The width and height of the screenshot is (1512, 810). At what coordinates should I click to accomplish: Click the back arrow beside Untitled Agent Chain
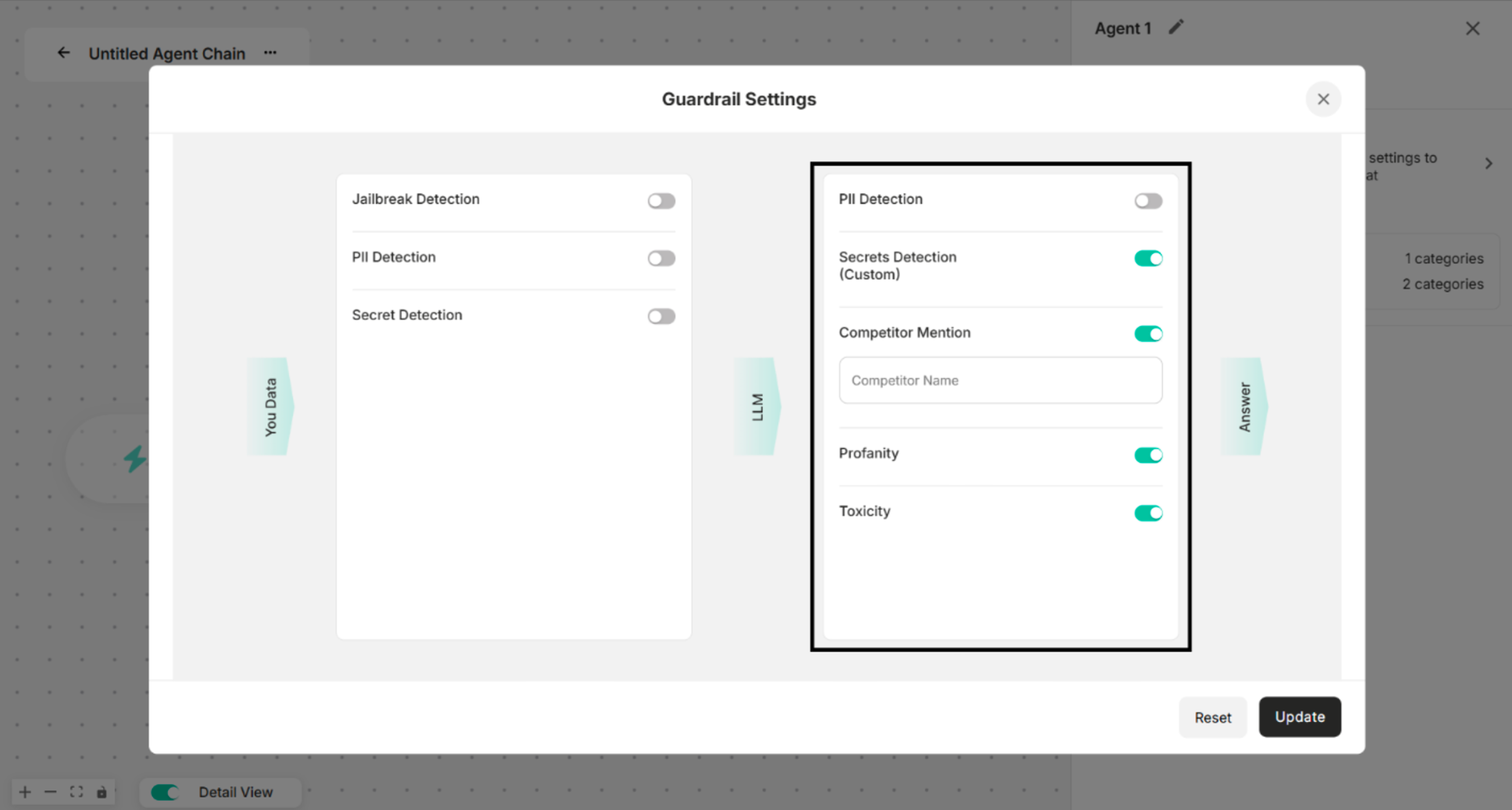(63, 53)
